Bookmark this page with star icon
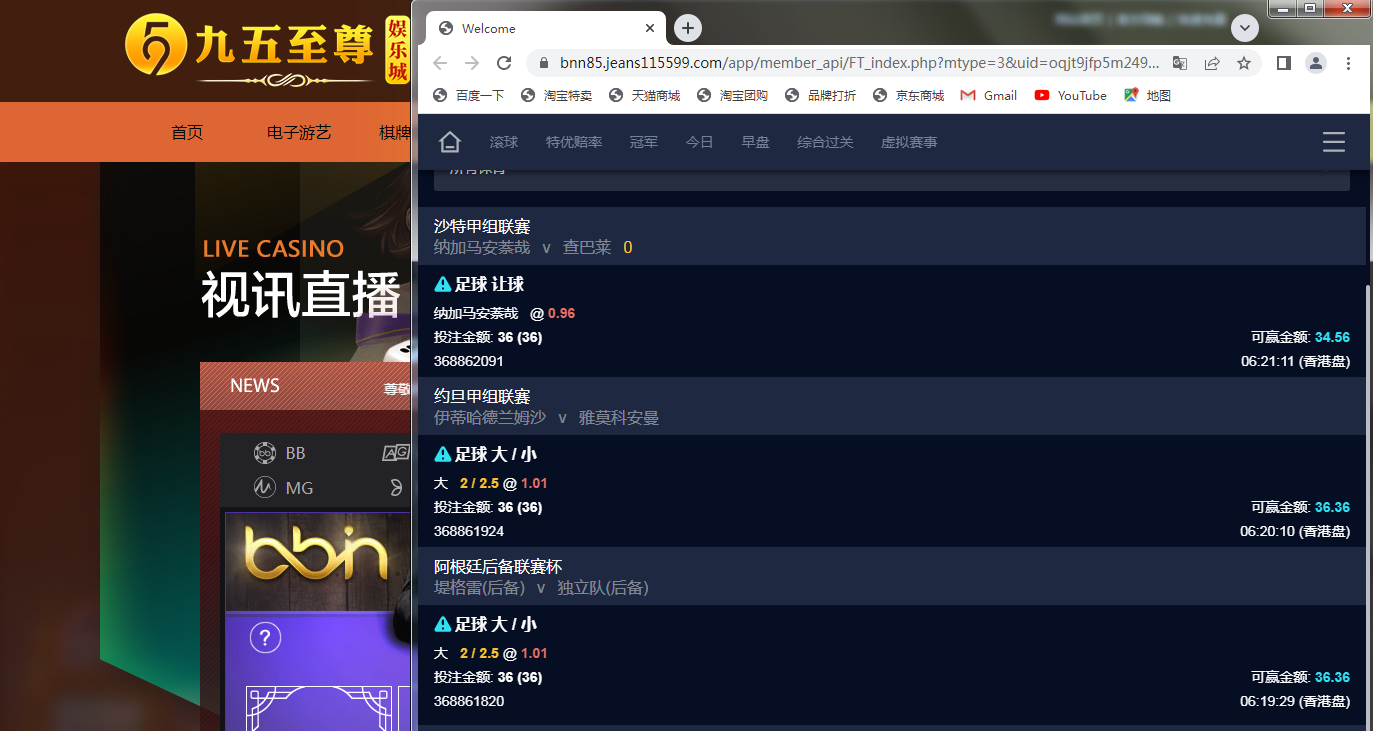Viewport: 1373px width, 731px height. click(1244, 63)
